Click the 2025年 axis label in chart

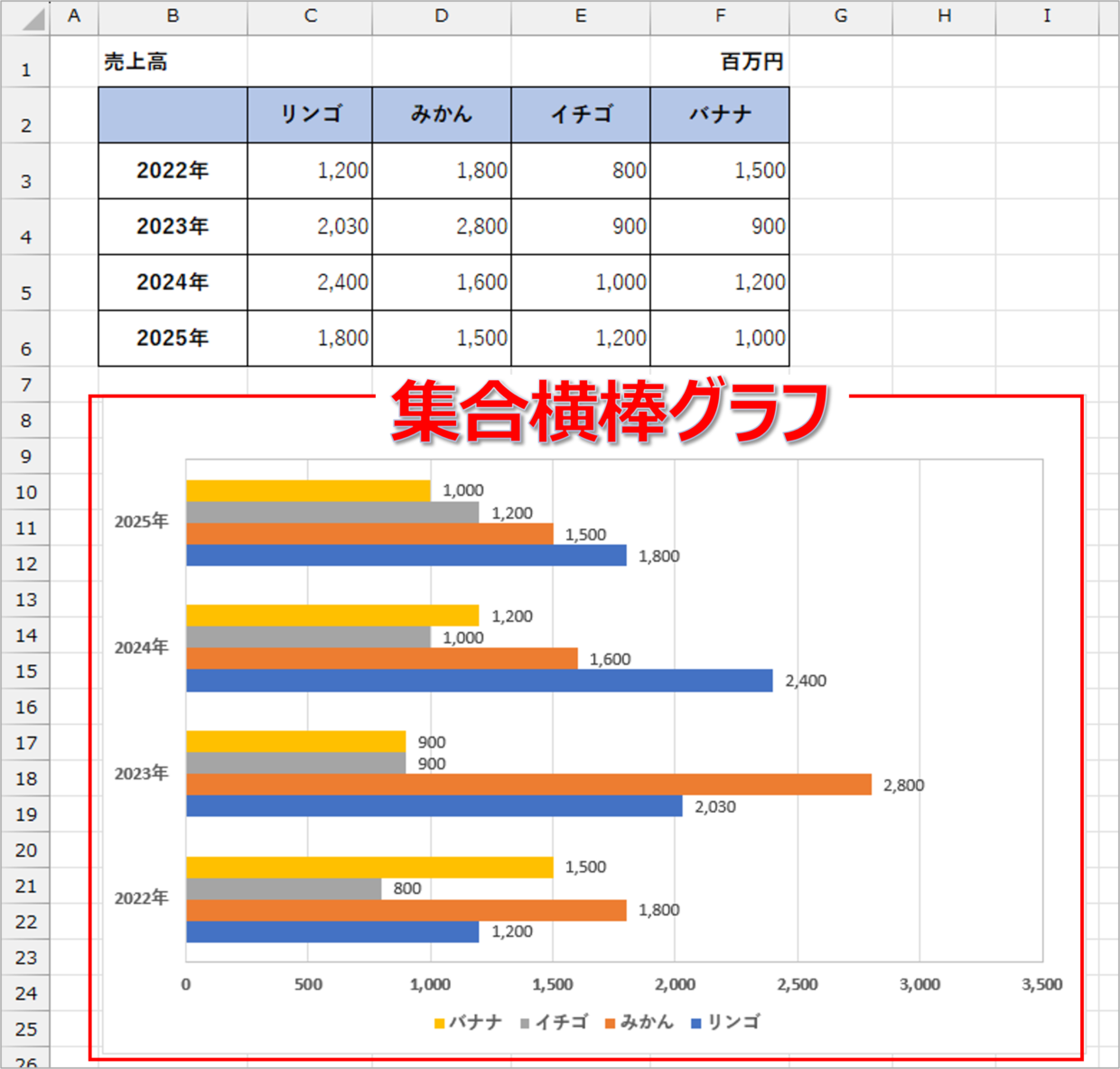tap(141, 522)
